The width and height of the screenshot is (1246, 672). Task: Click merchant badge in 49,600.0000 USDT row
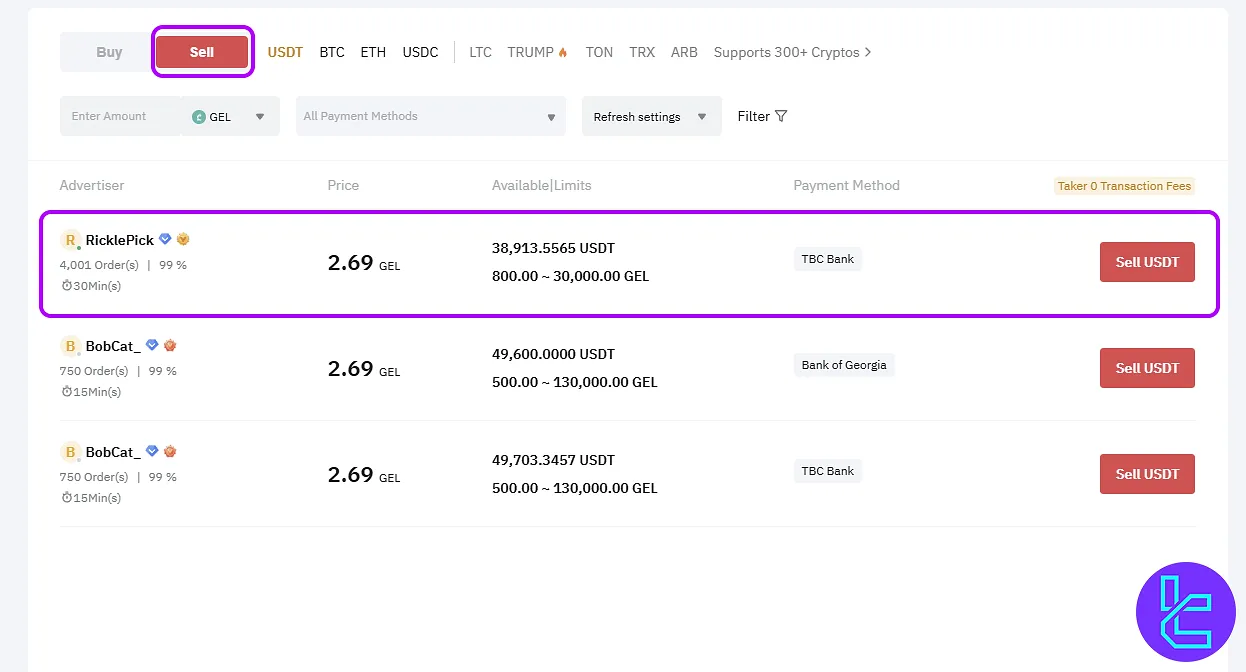[x=170, y=345]
